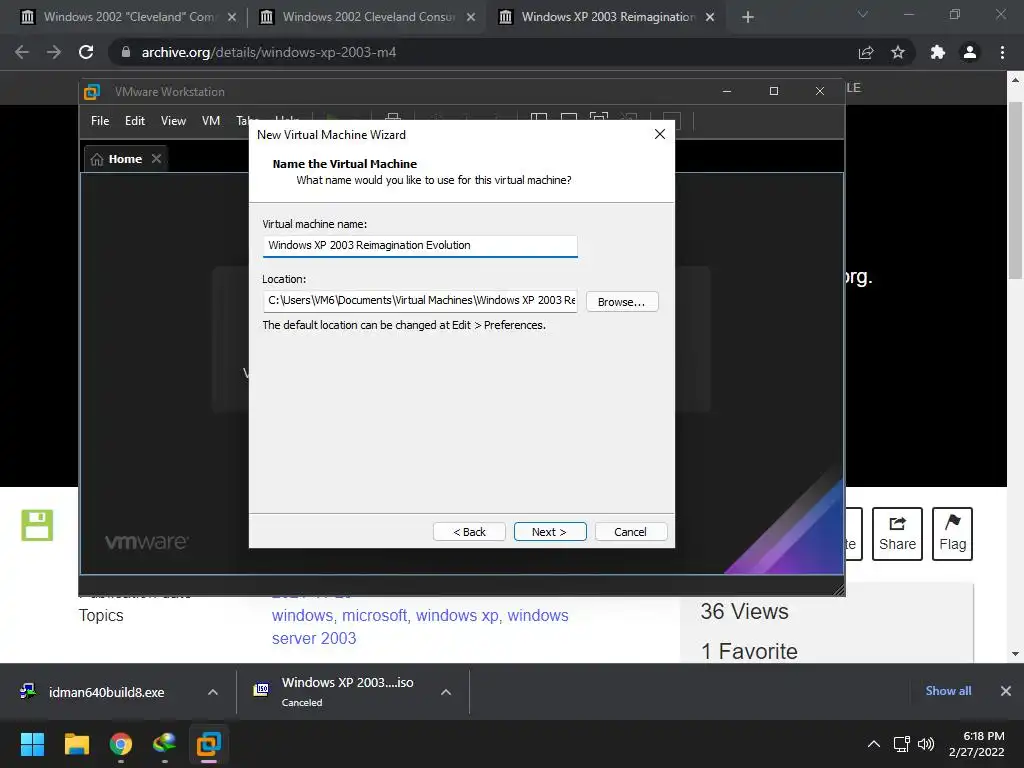
Task: Open Chrome three-dot menu
Action: [x=1002, y=52]
